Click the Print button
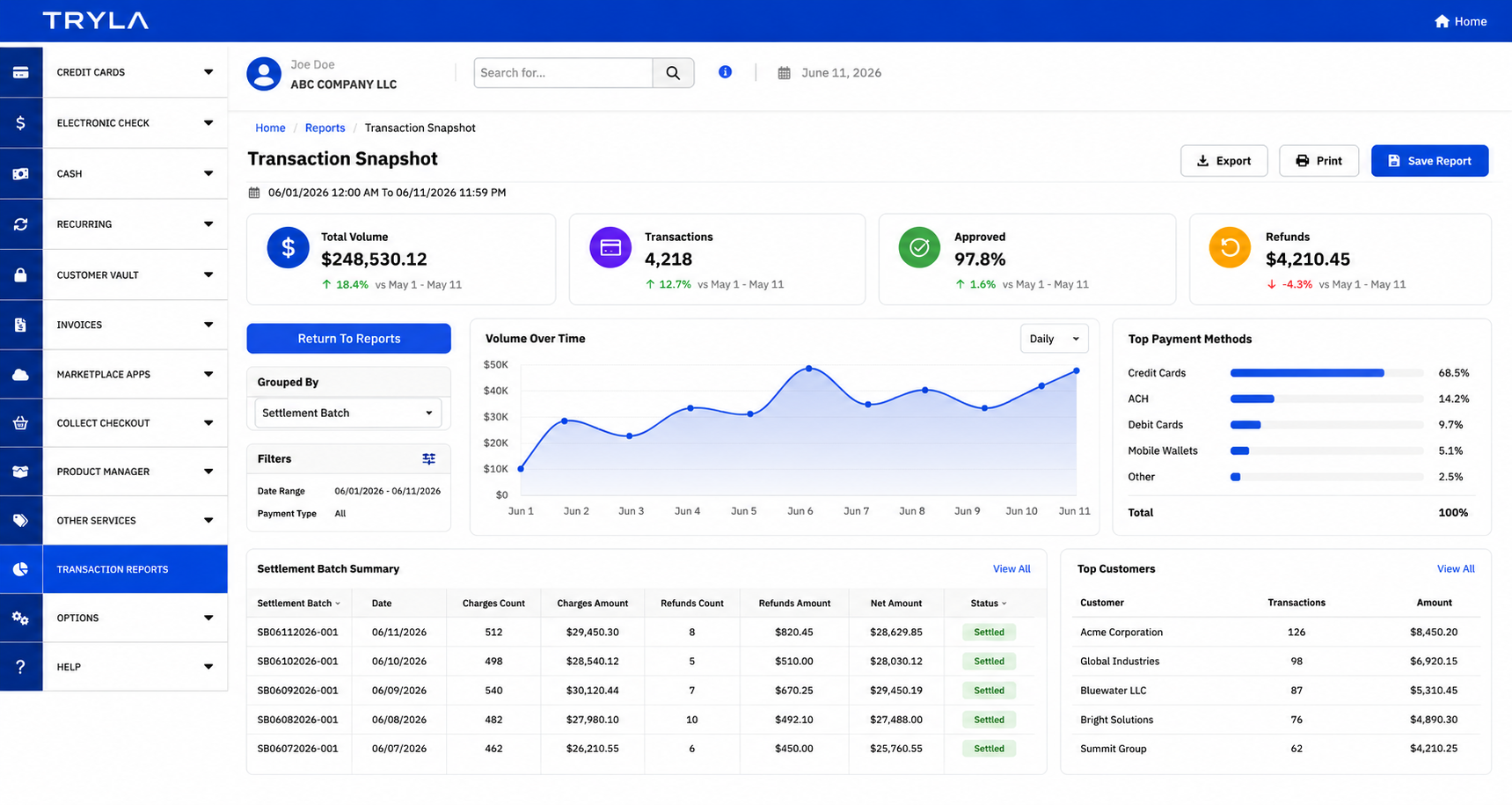The width and height of the screenshot is (1512, 805). point(1318,161)
